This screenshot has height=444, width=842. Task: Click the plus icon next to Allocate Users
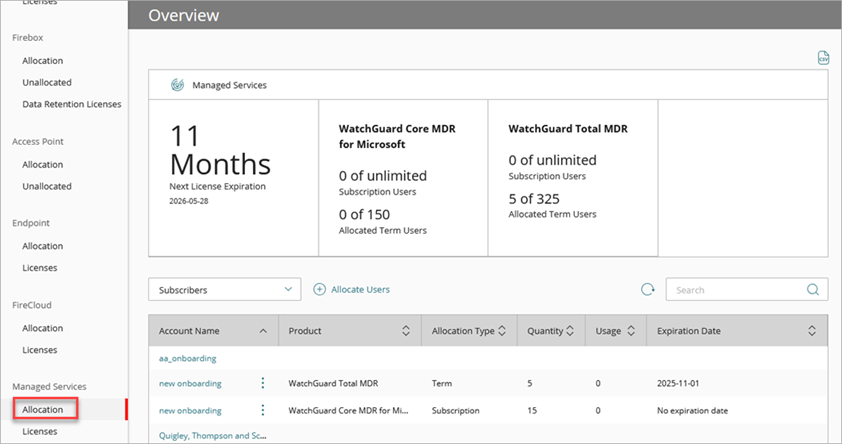click(x=320, y=289)
